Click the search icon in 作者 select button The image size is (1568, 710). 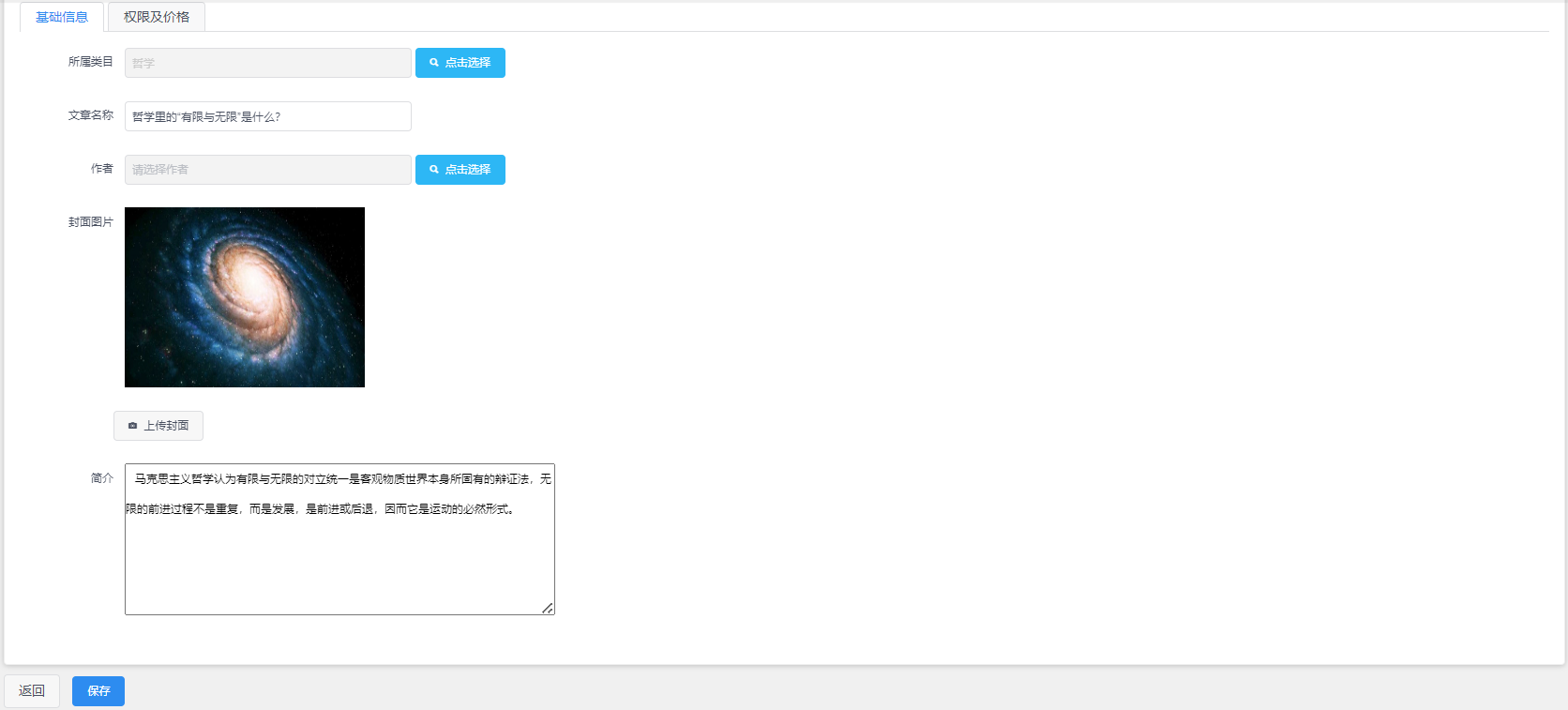pyautogui.click(x=434, y=170)
